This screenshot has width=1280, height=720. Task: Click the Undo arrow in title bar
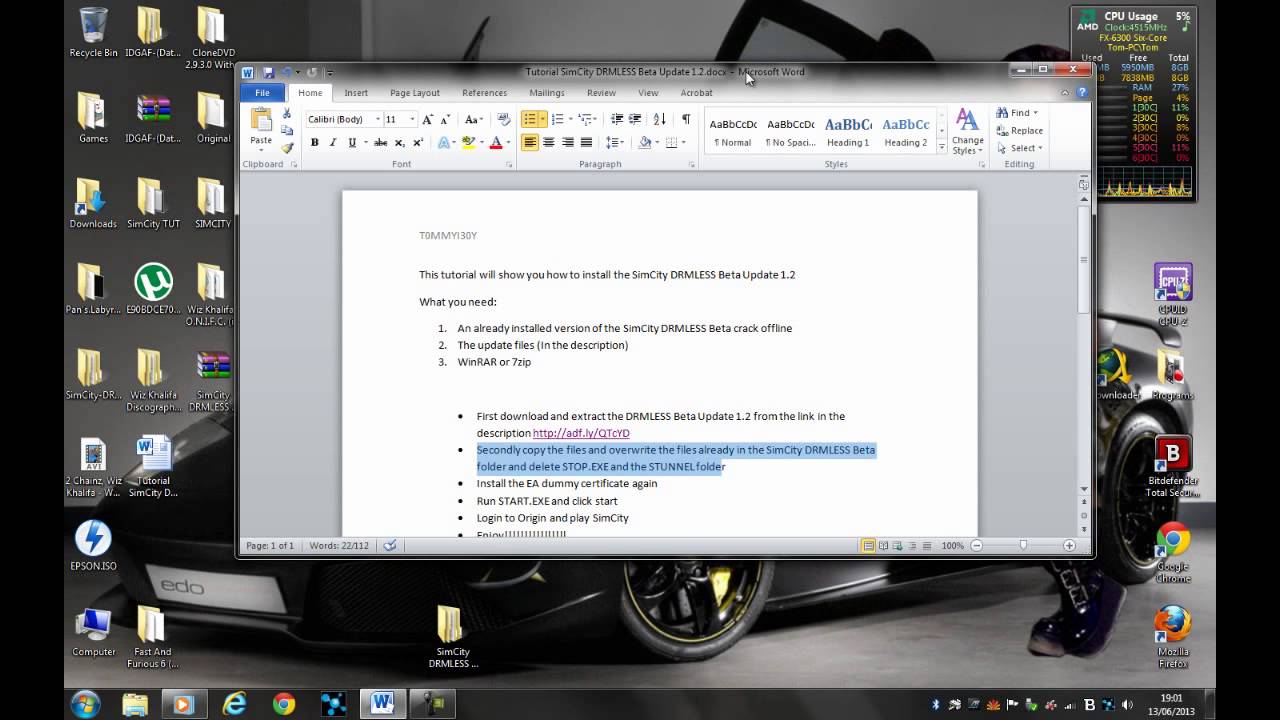[285, 72]
